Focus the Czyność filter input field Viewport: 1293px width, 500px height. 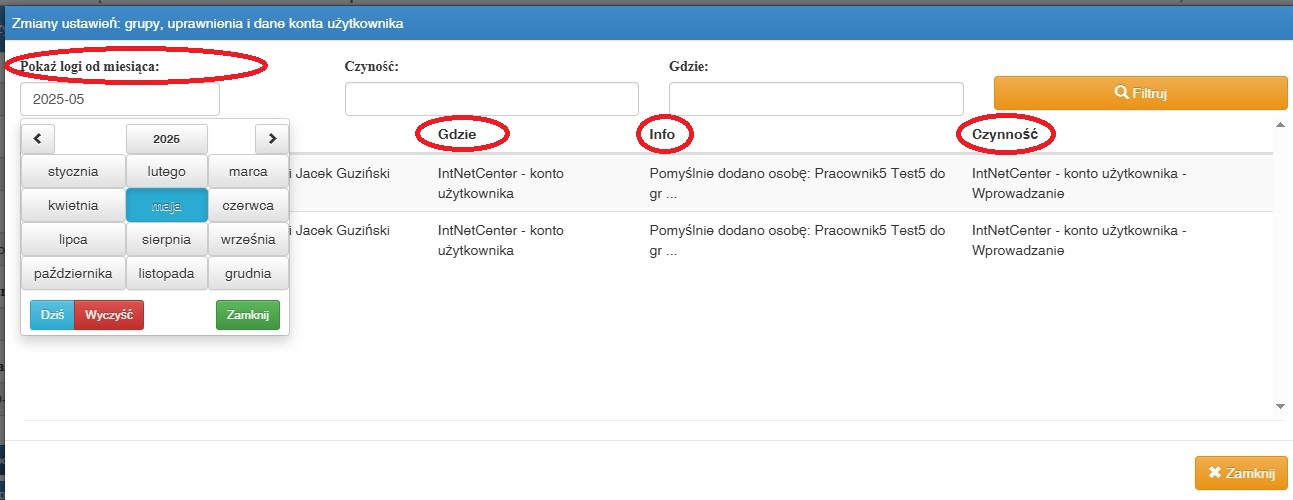pyautogui.click(x=492, y=99)
